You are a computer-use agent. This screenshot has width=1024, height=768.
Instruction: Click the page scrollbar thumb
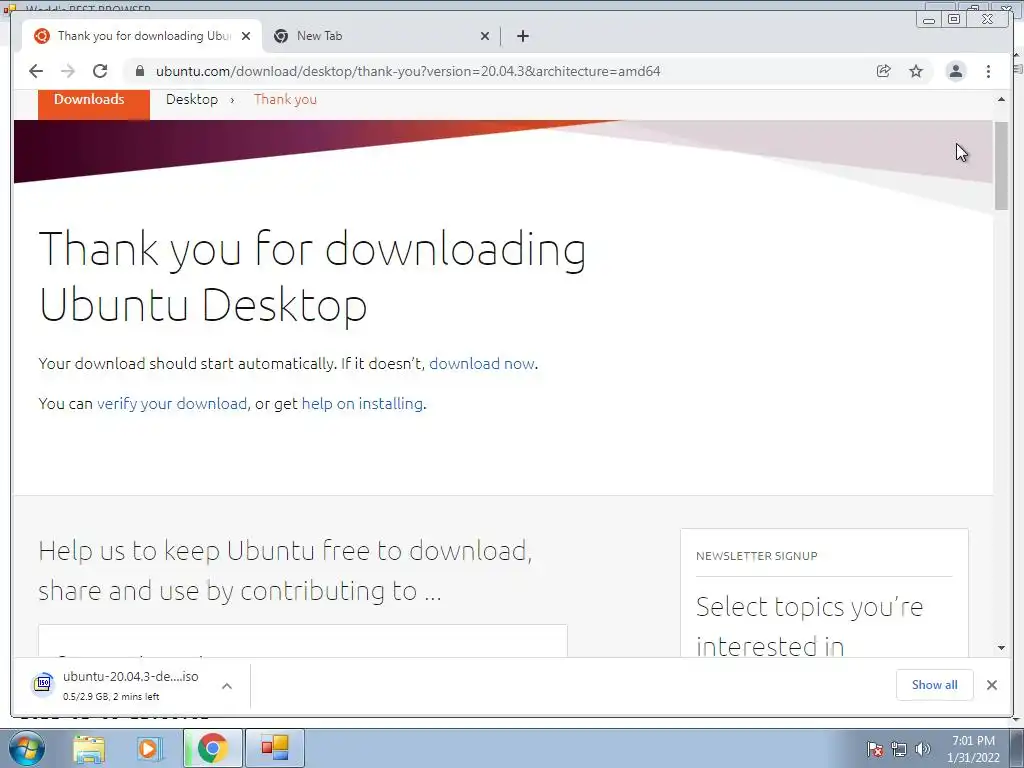(1001, 165)
